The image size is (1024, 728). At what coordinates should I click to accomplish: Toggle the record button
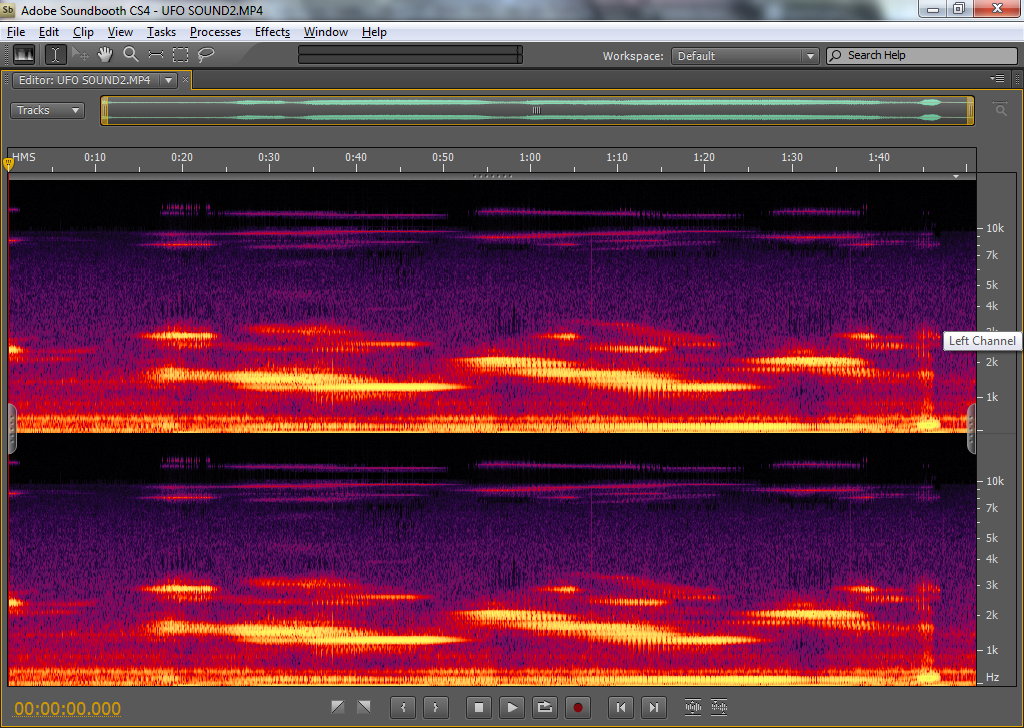point(577,708)
